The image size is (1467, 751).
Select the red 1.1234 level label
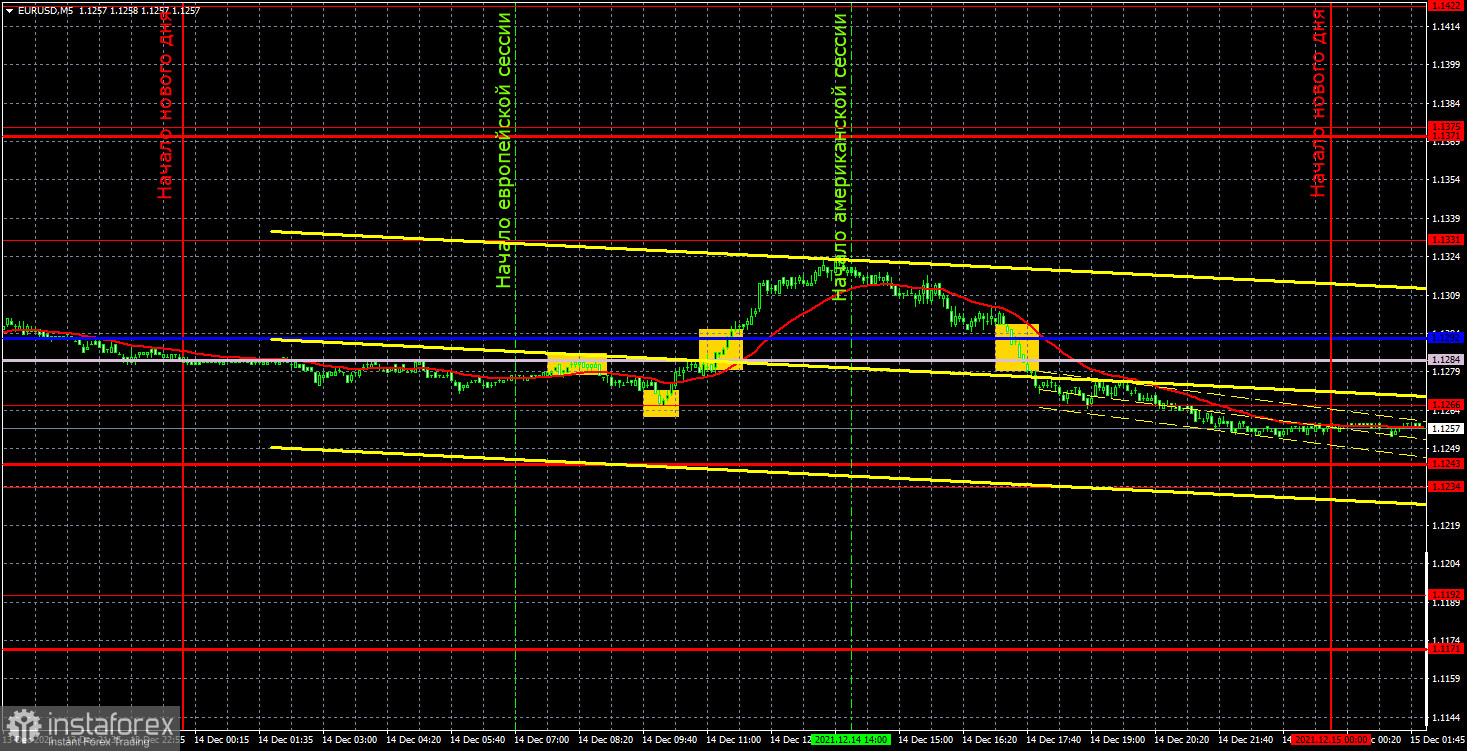coord(1445,486)
